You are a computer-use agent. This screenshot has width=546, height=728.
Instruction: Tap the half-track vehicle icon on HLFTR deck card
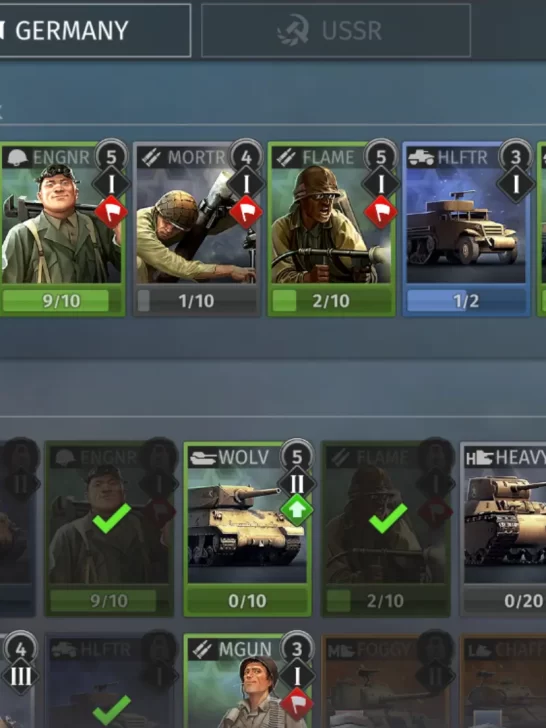pyautogui.click(x=421, y=158)
